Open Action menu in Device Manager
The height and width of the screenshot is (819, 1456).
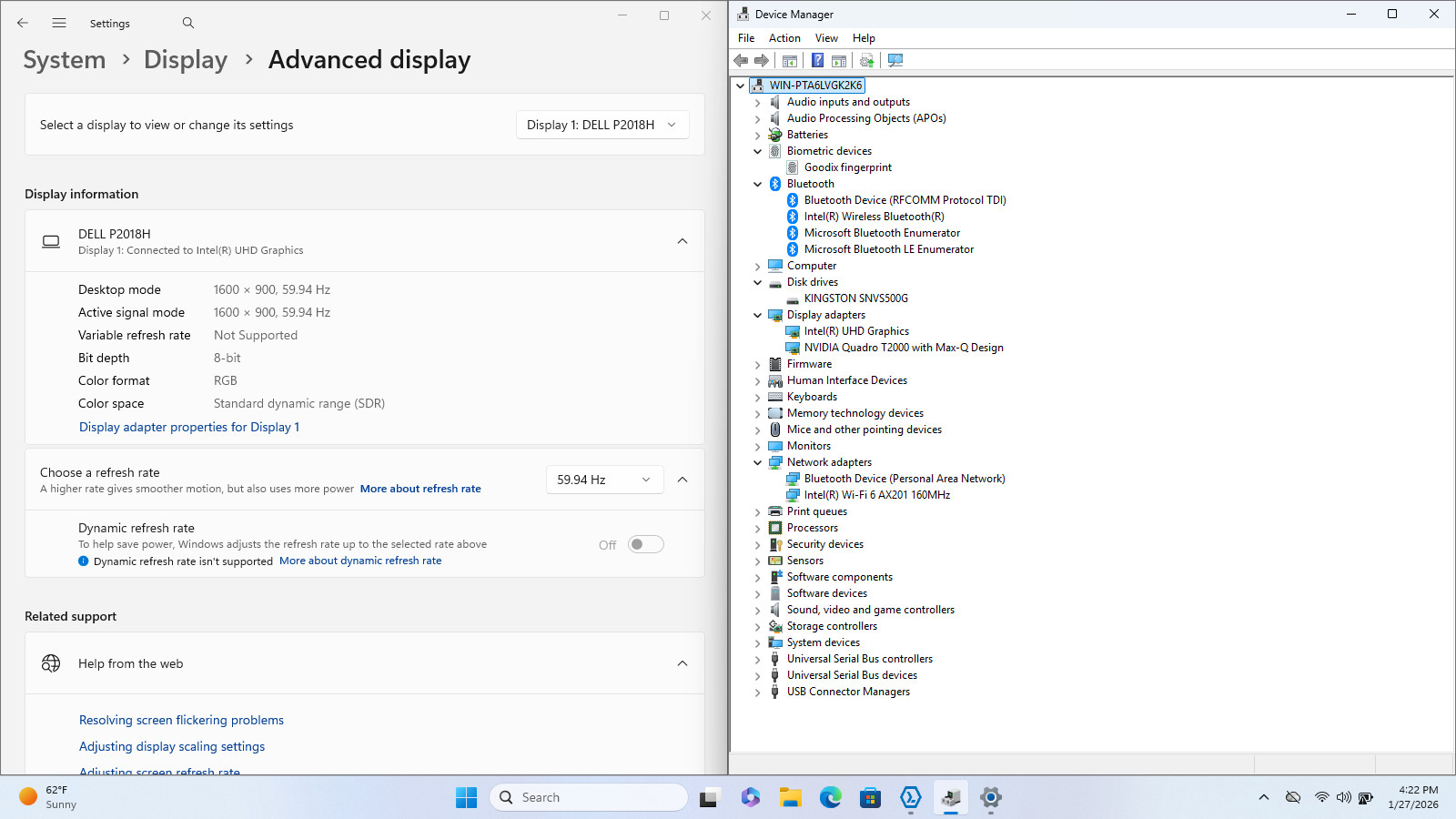(x=784, y=38)
